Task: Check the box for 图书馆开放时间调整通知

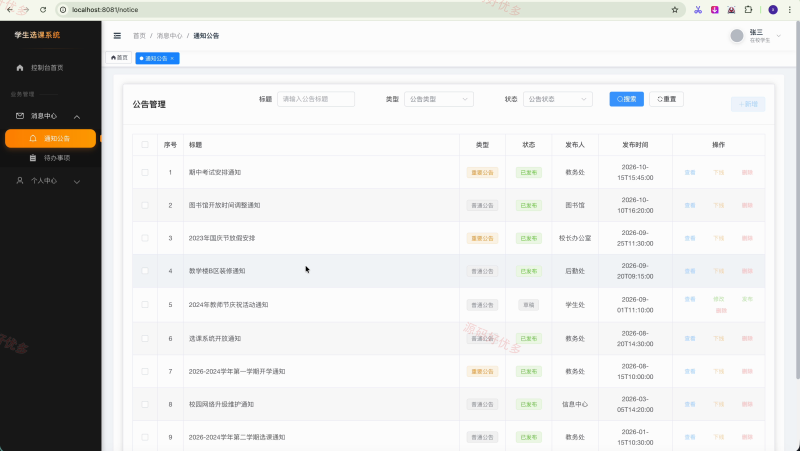Action: [145, 205]
